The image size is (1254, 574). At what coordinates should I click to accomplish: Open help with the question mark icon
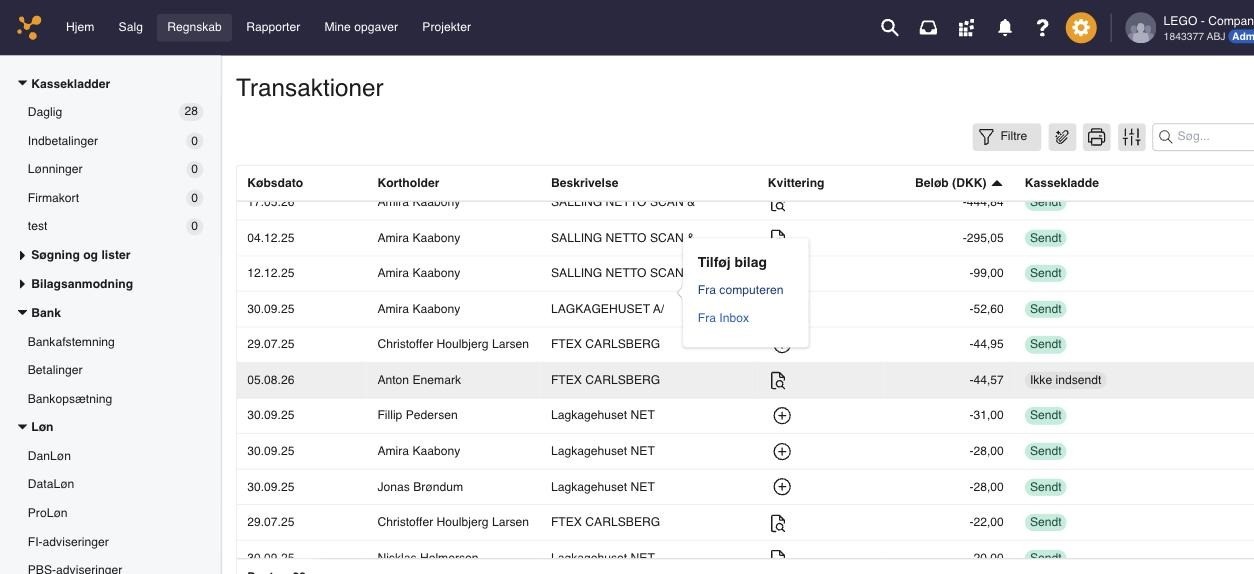coord(1042,28)
